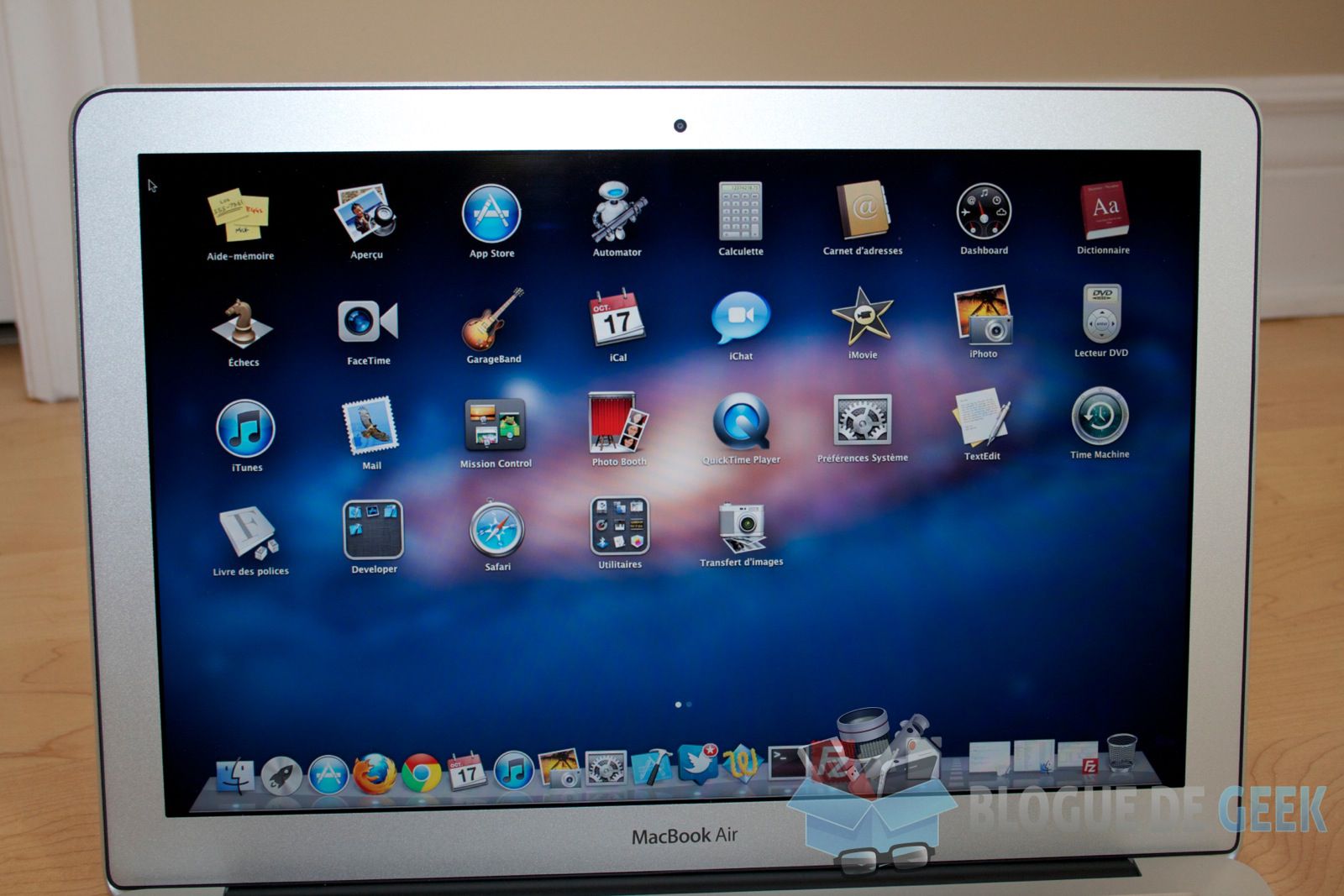This screenshot has height=896, width=1344.
Task: Launch Lecteur DVD
Action: (x=1101, y=315)
